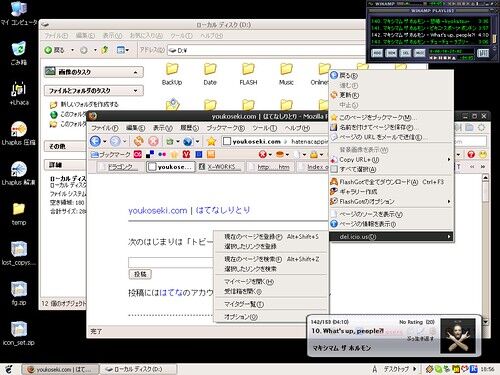This screenshot has width=500, height=375.
Task: Click the Desktop toolbar in the taskbar
Action: point(396,369)
